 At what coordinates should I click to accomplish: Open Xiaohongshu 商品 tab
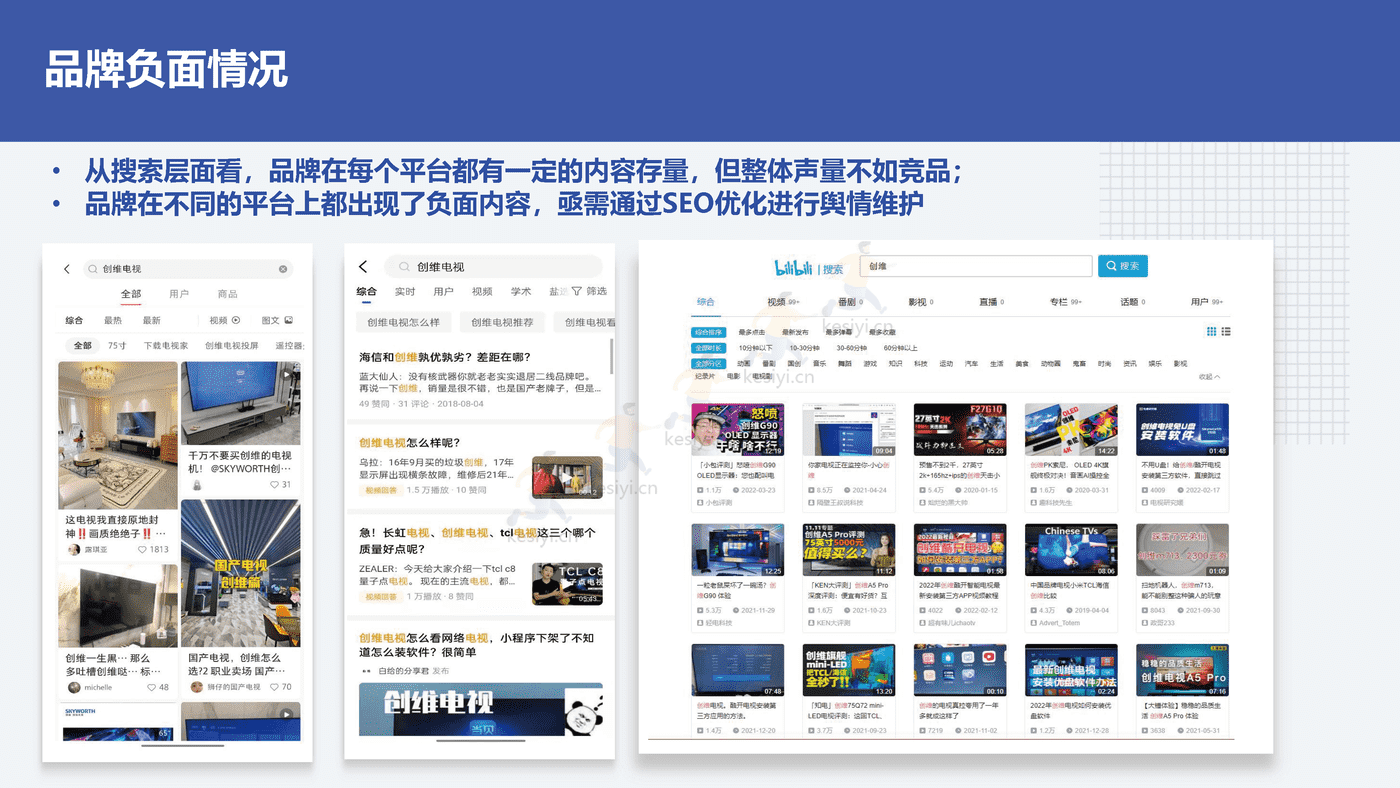coord(228,294)
